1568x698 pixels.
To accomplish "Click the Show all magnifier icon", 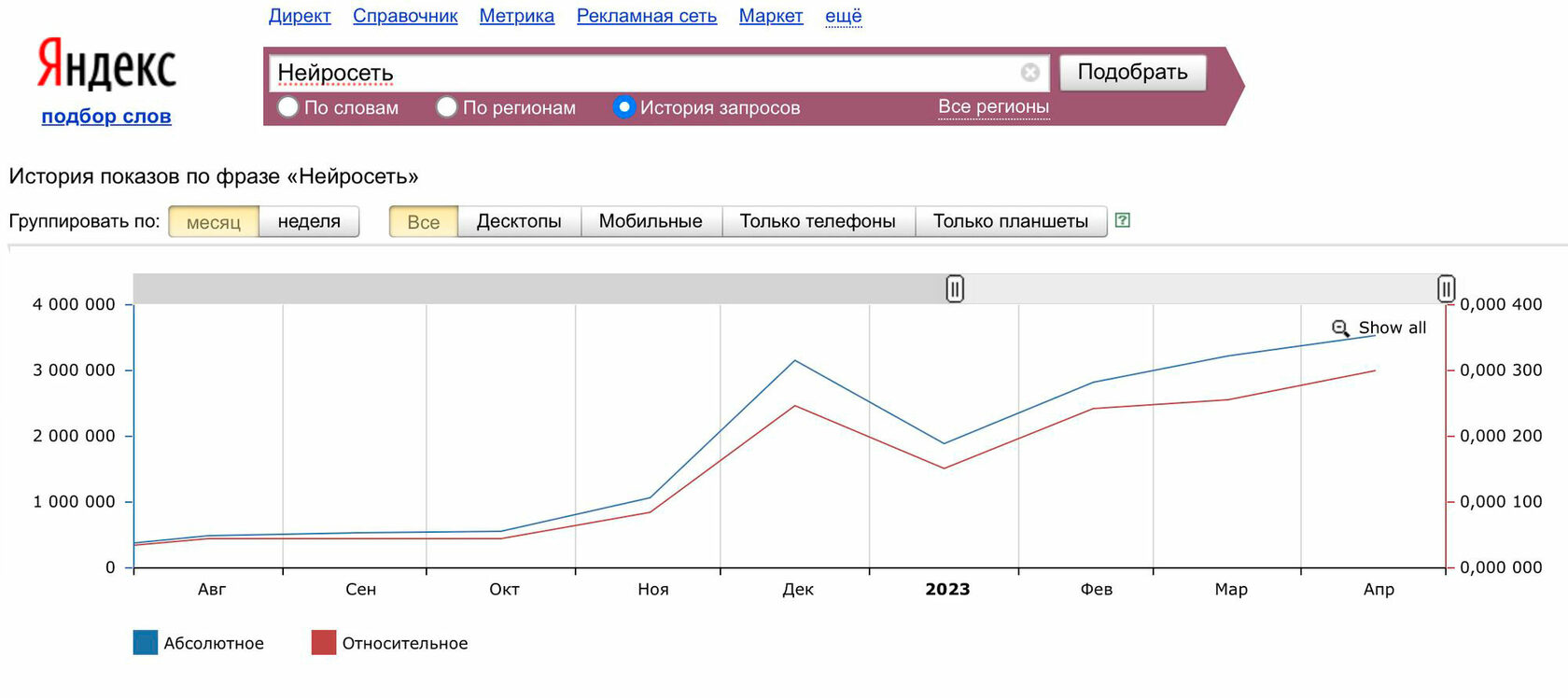I will coord(1340,328).
